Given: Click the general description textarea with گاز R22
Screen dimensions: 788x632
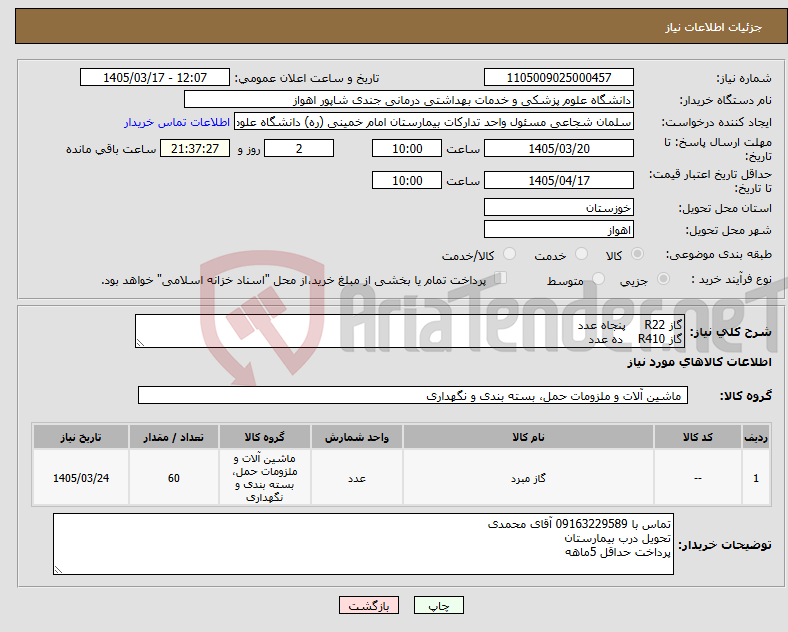Looking at the screenshot, I should pos(410,331).
